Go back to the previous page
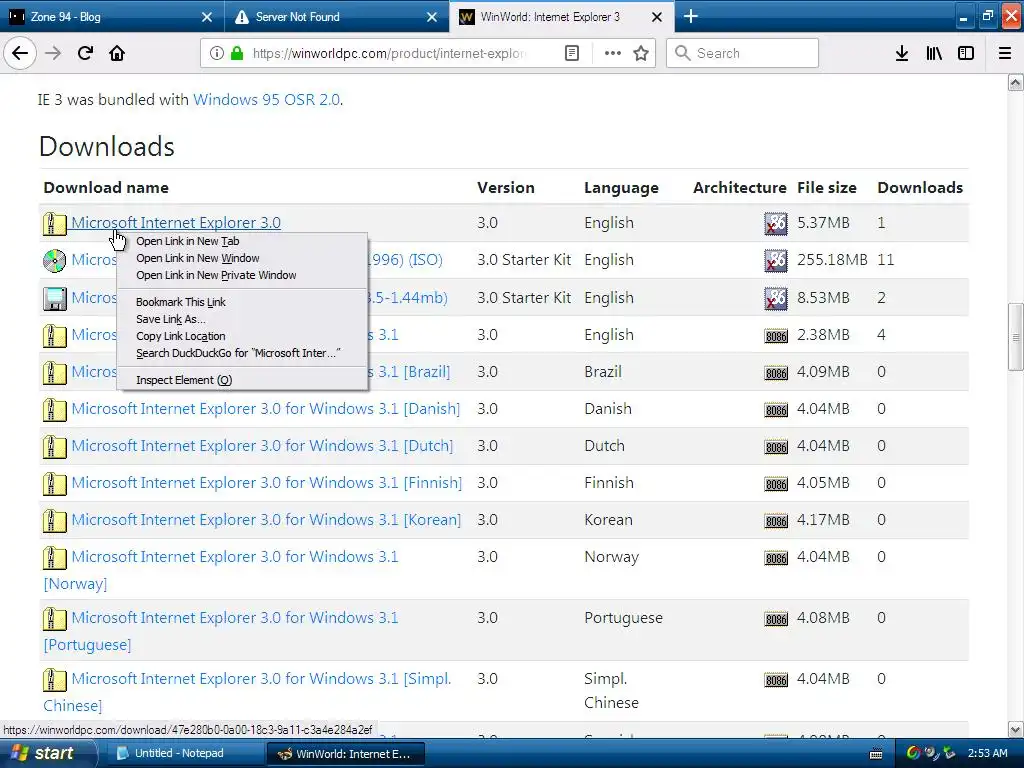The width and height of the screenshot is (1024, 768). tap(20, 53)
